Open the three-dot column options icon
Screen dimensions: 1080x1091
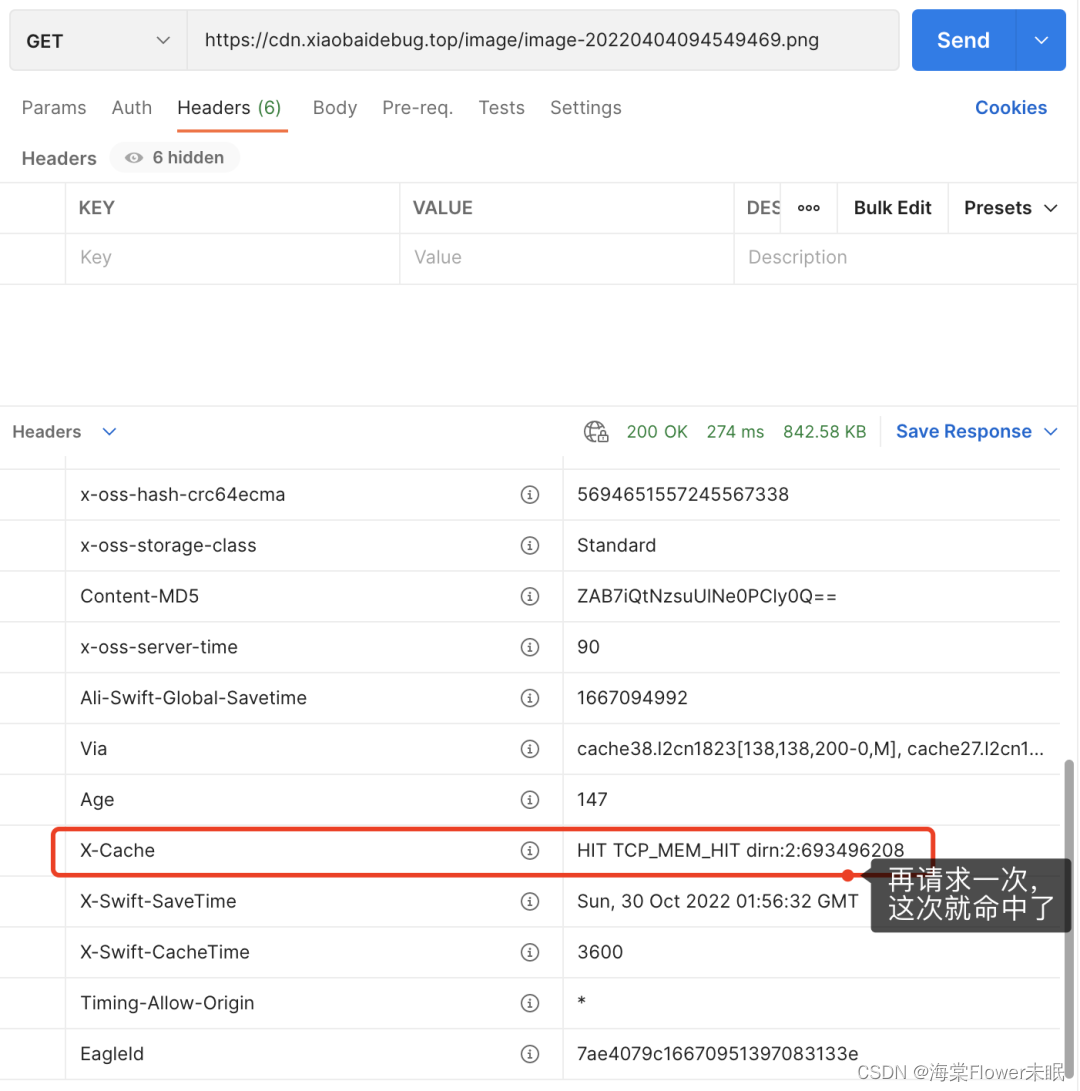click(808, 208)
